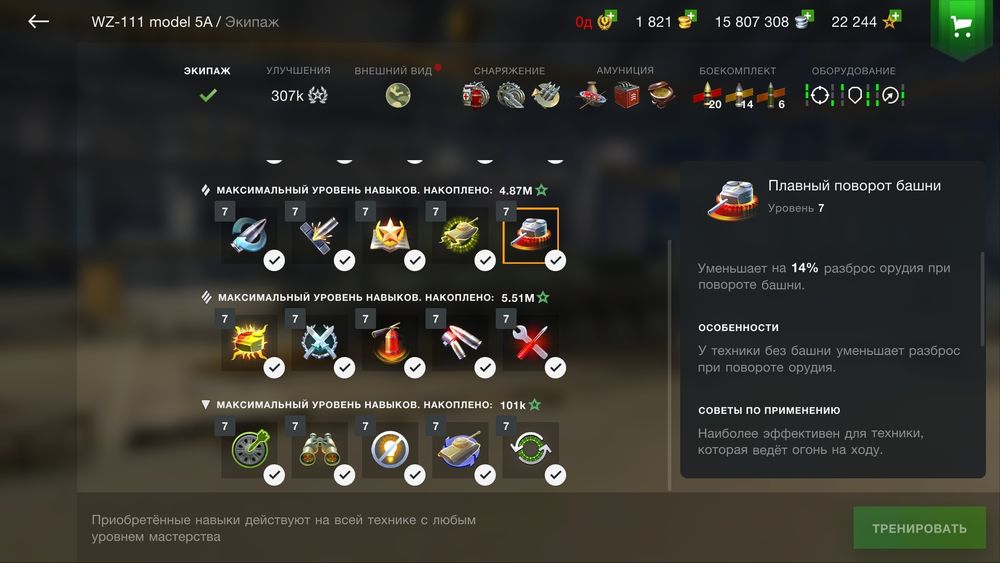1000x563 pixels.
Task: Go back with the arrow button
Action: point(38,22)
